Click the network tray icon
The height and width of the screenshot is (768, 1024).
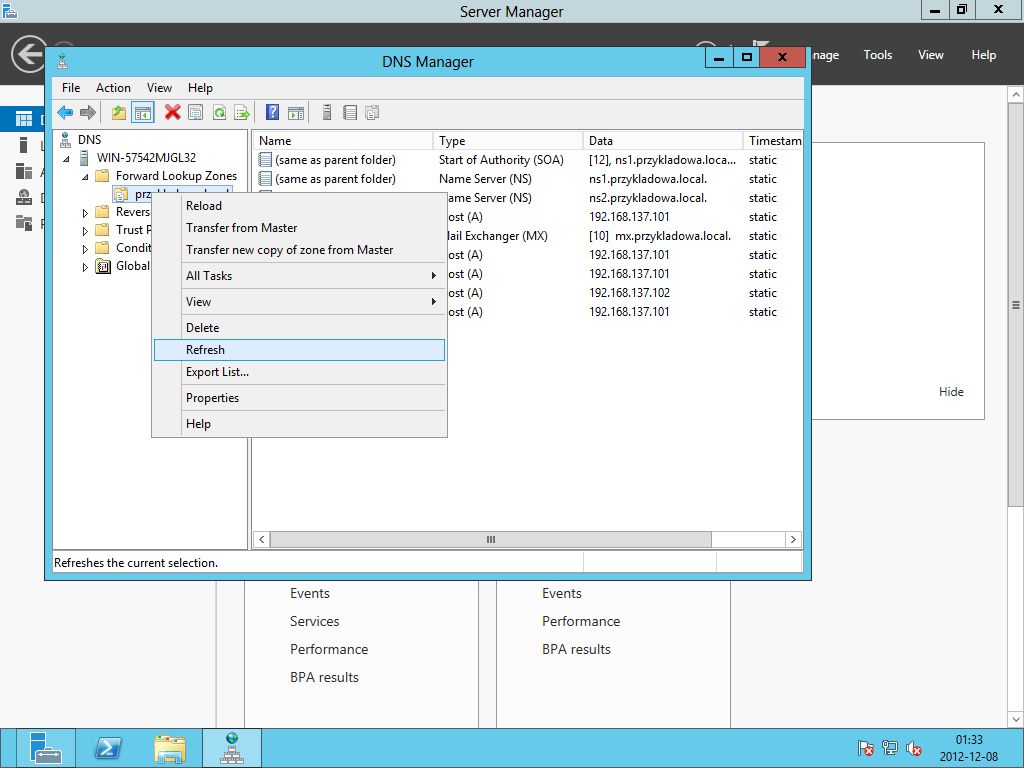[x=889, y=748]
